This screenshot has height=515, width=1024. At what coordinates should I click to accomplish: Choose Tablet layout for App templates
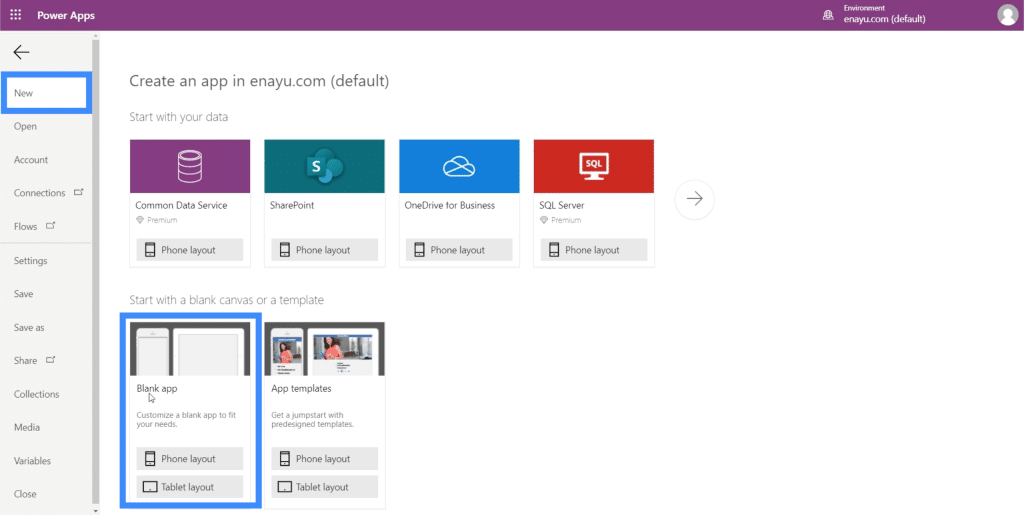(x=325, y=487)
